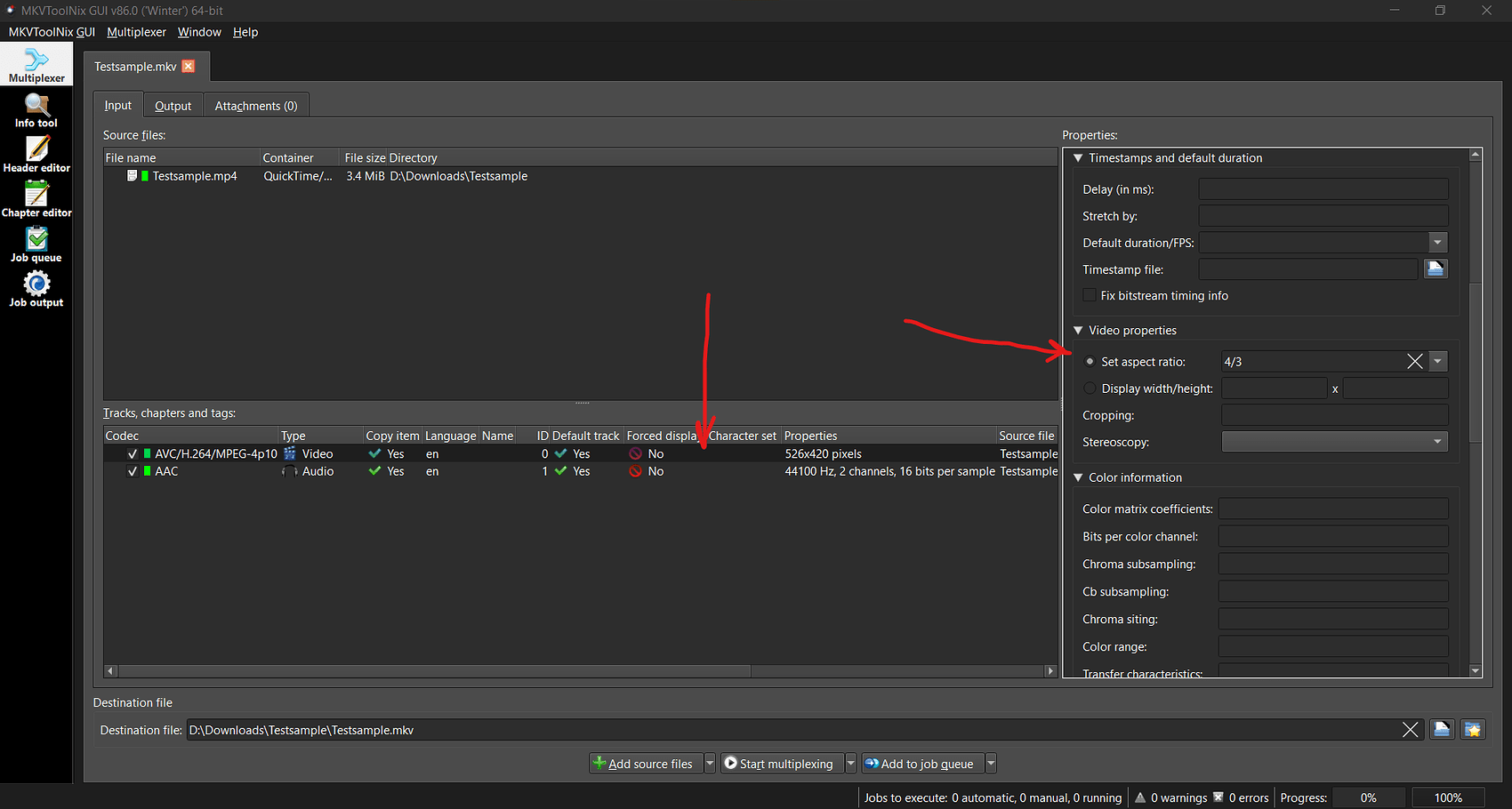
Task: Enable Fix bitstream timing info checkbox
Action: click(x=1090, y=296)
